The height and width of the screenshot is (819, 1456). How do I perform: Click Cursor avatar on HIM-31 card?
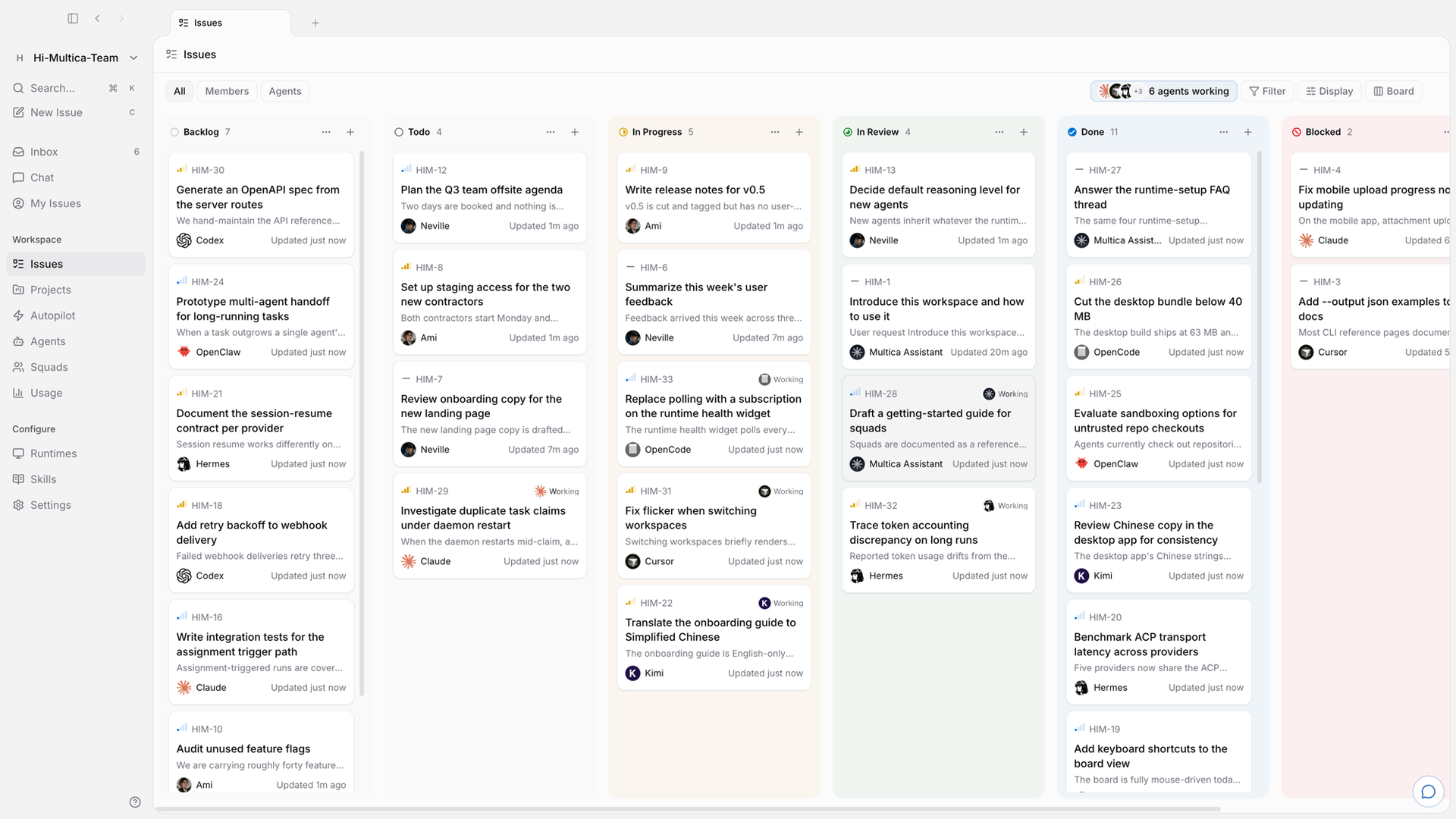pos(632,561)
